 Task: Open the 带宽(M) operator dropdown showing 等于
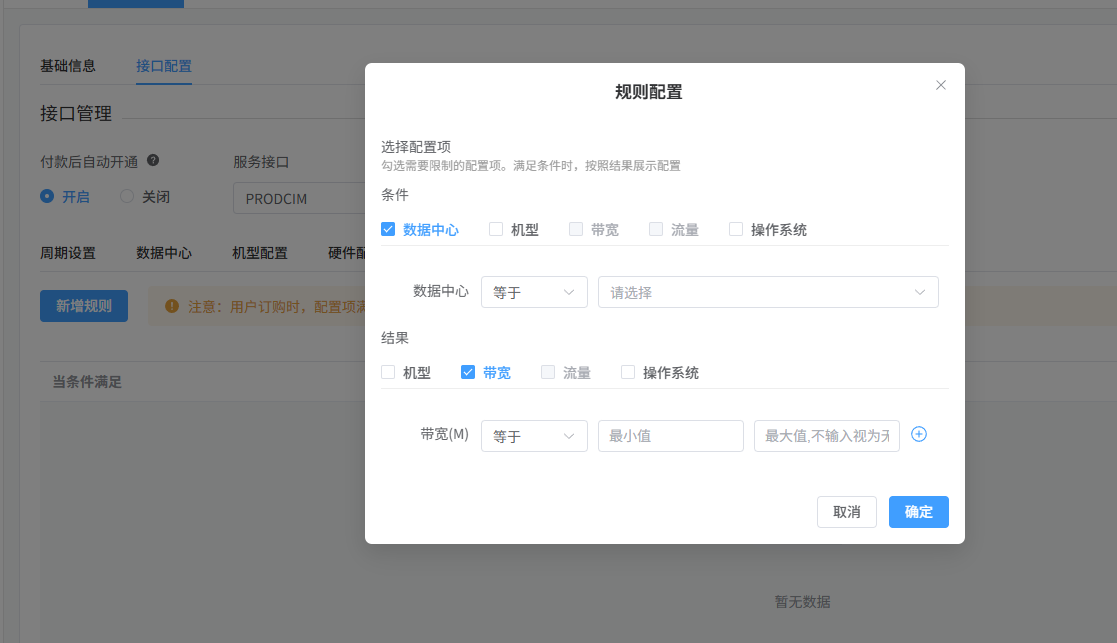click(x=534, y=436)
